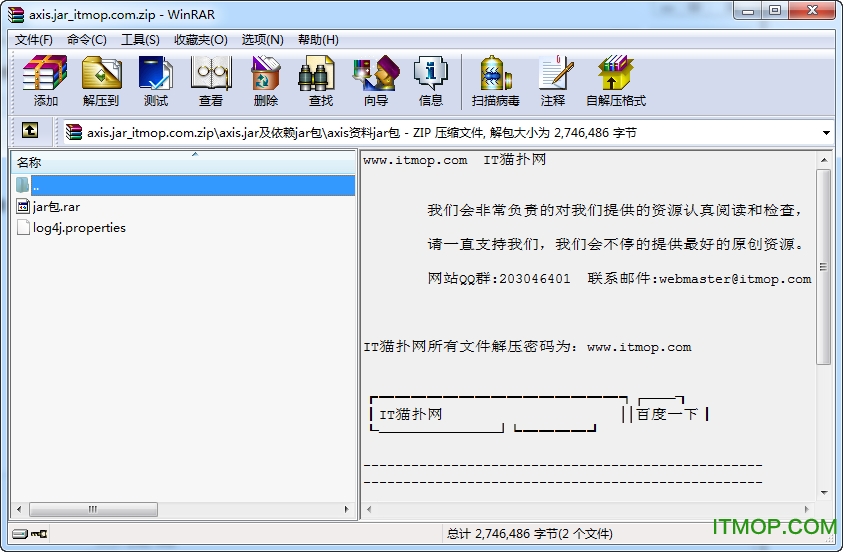Open the 命令(C) menu
Screen dimensions: 843x552
87,40
